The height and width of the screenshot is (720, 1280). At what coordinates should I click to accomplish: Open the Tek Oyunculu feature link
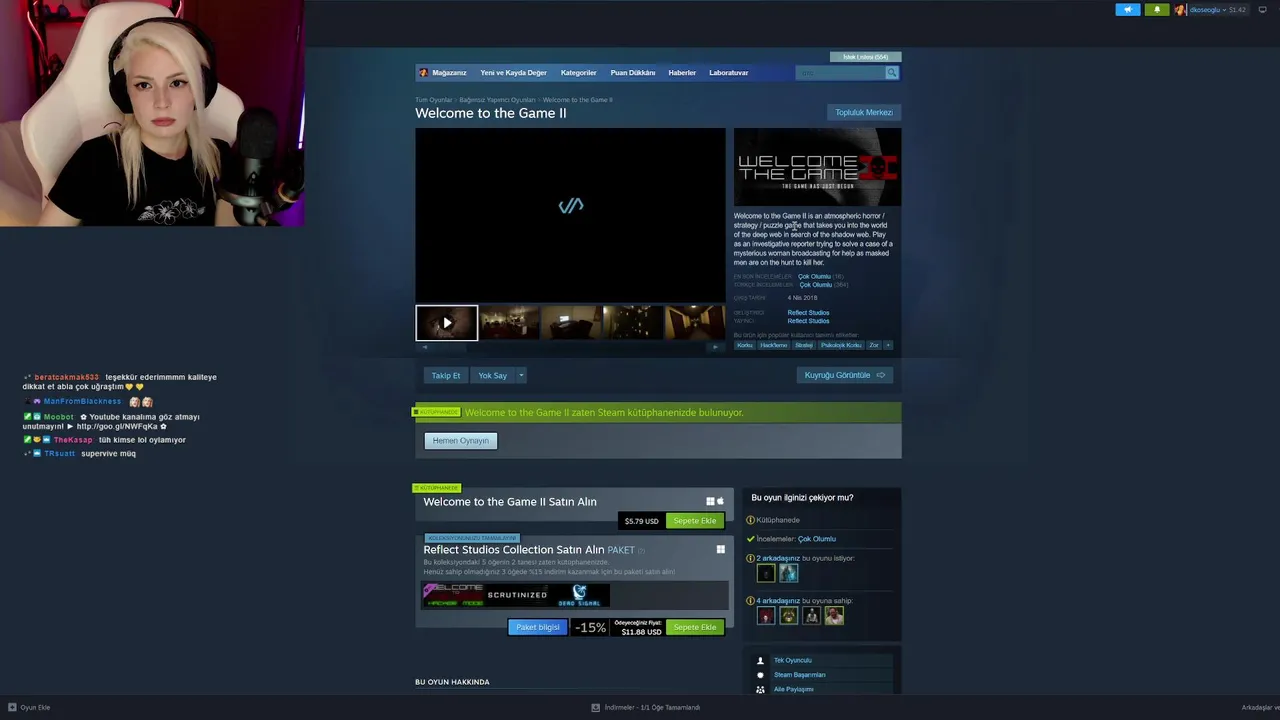tap(792, 660)
